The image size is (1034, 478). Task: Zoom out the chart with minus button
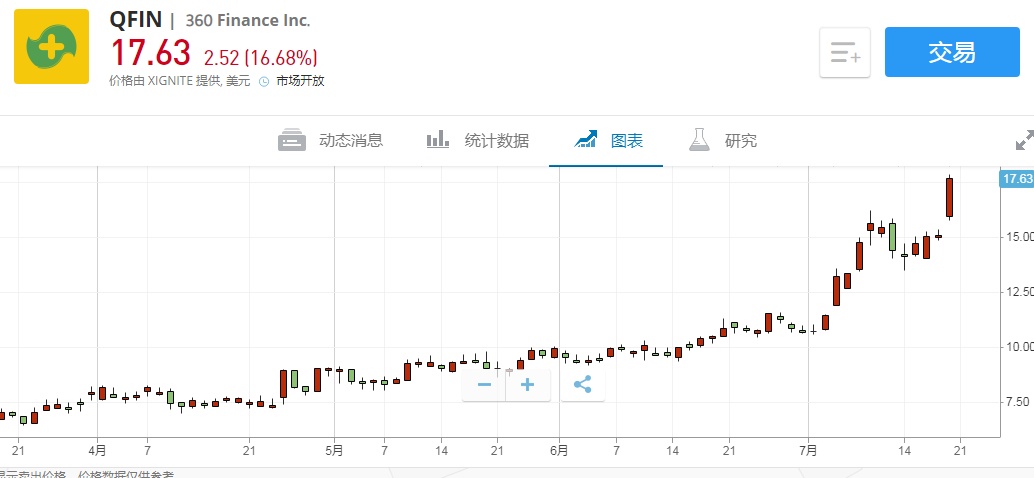pyautogui.click(x=484, y=384)
